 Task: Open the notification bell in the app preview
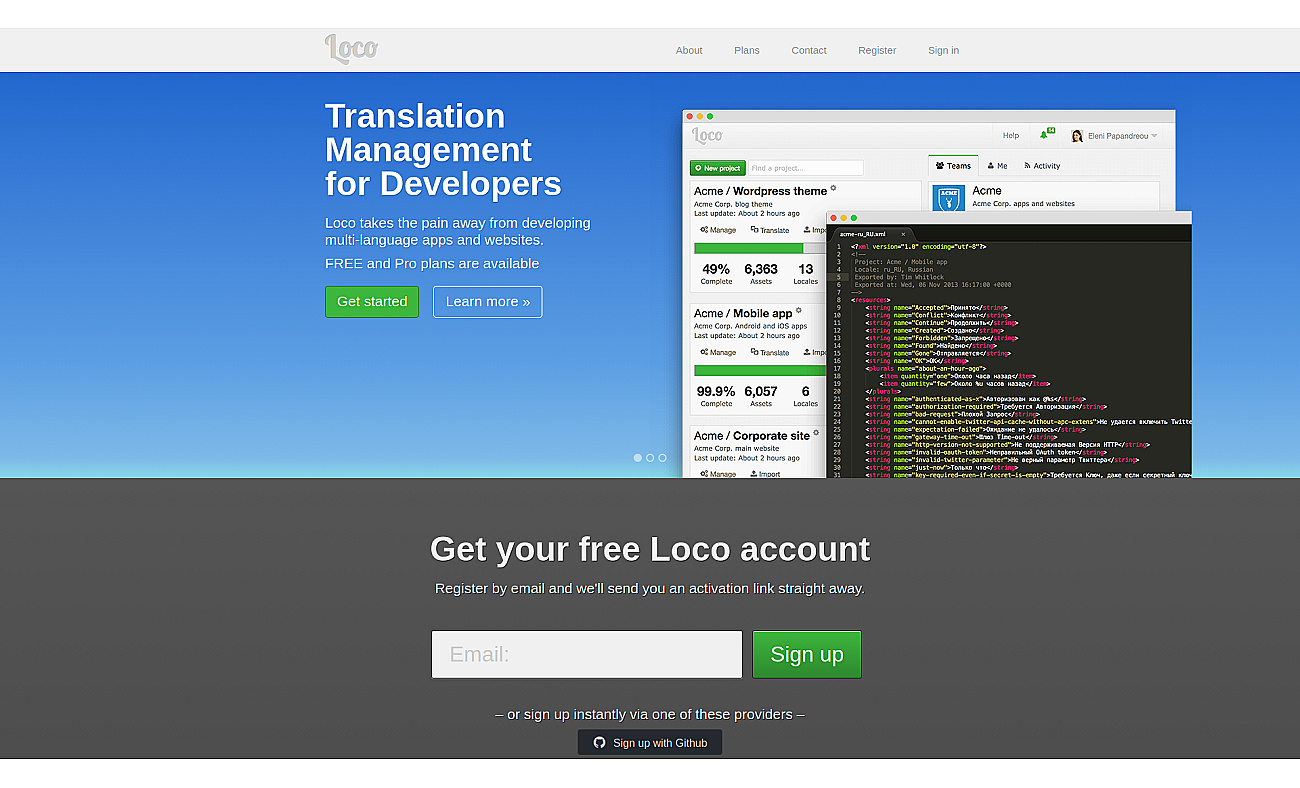(x=1046, y=134)
